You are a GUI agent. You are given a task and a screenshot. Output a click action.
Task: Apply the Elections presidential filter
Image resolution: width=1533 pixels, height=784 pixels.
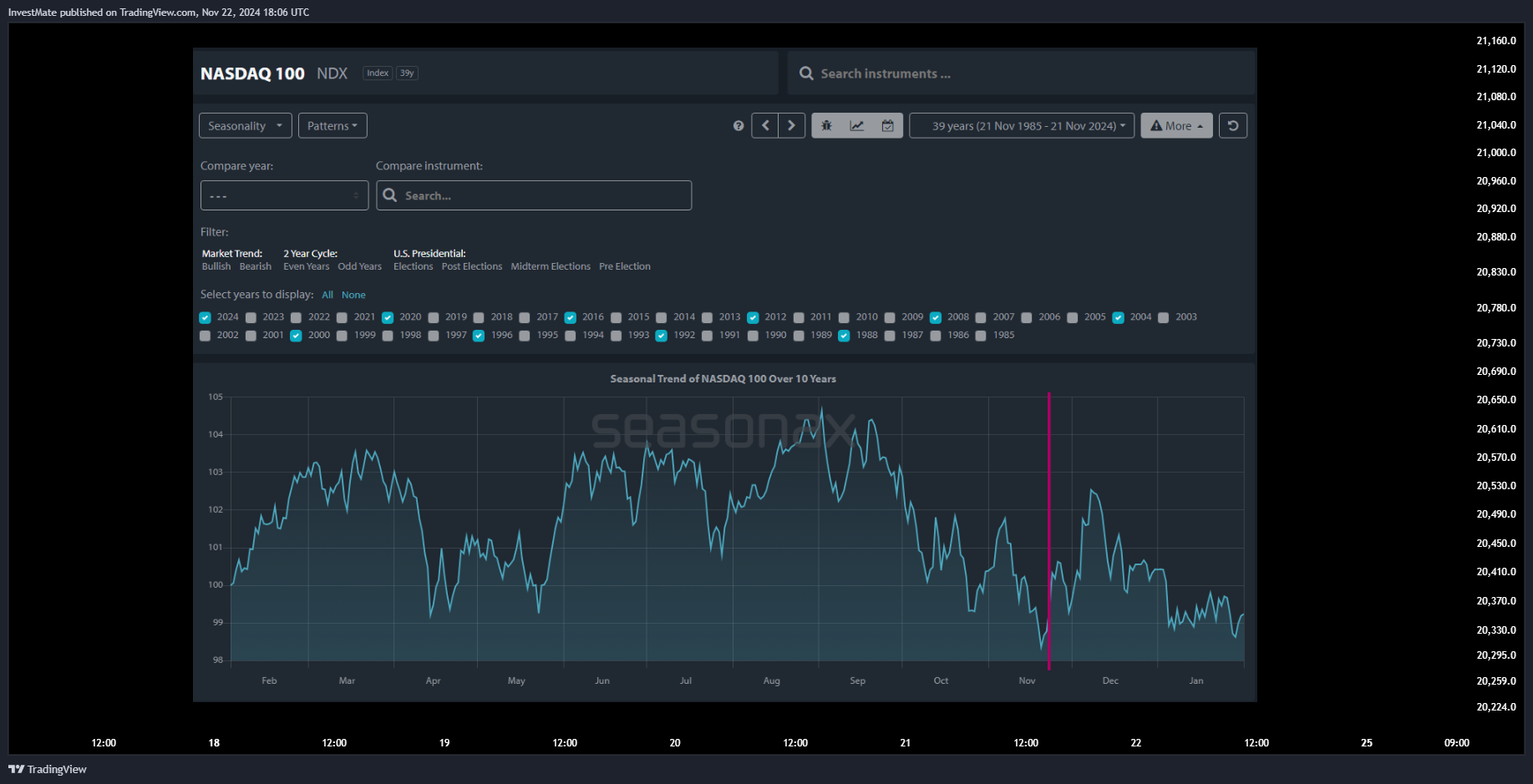(414, 266)
